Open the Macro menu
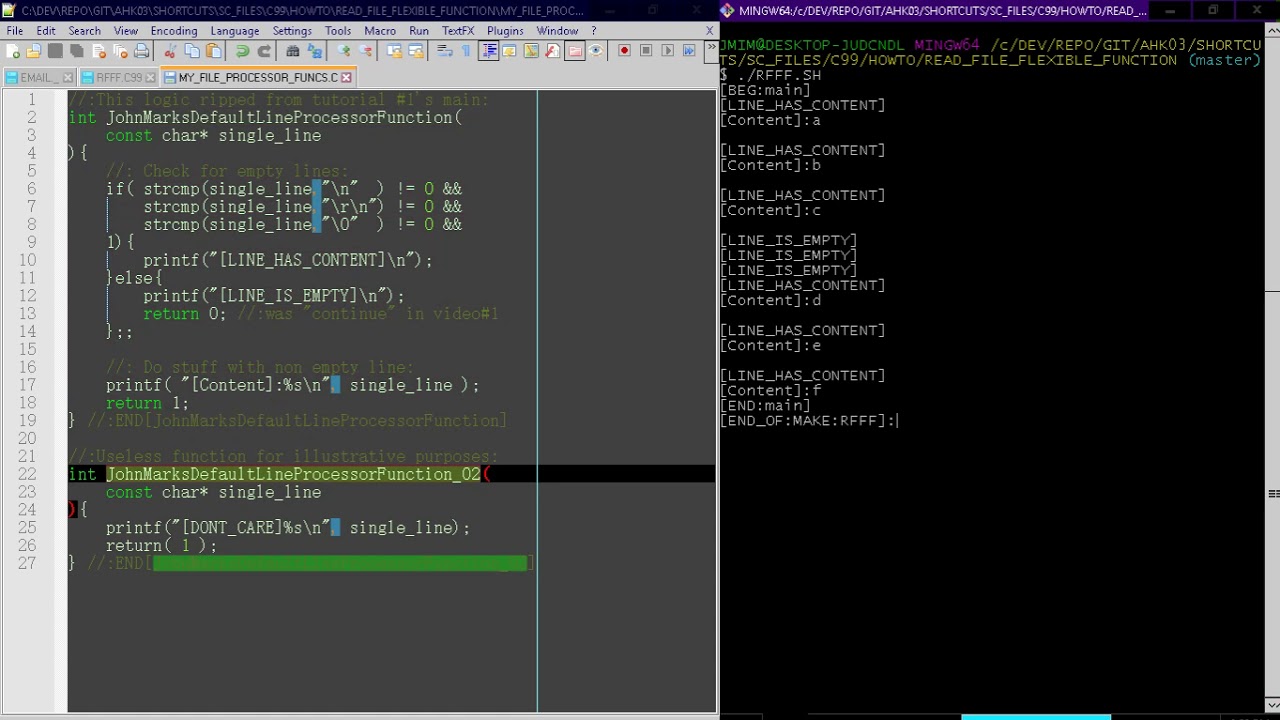Screen dimensions: 1280x720 click(x=380, y=31)
